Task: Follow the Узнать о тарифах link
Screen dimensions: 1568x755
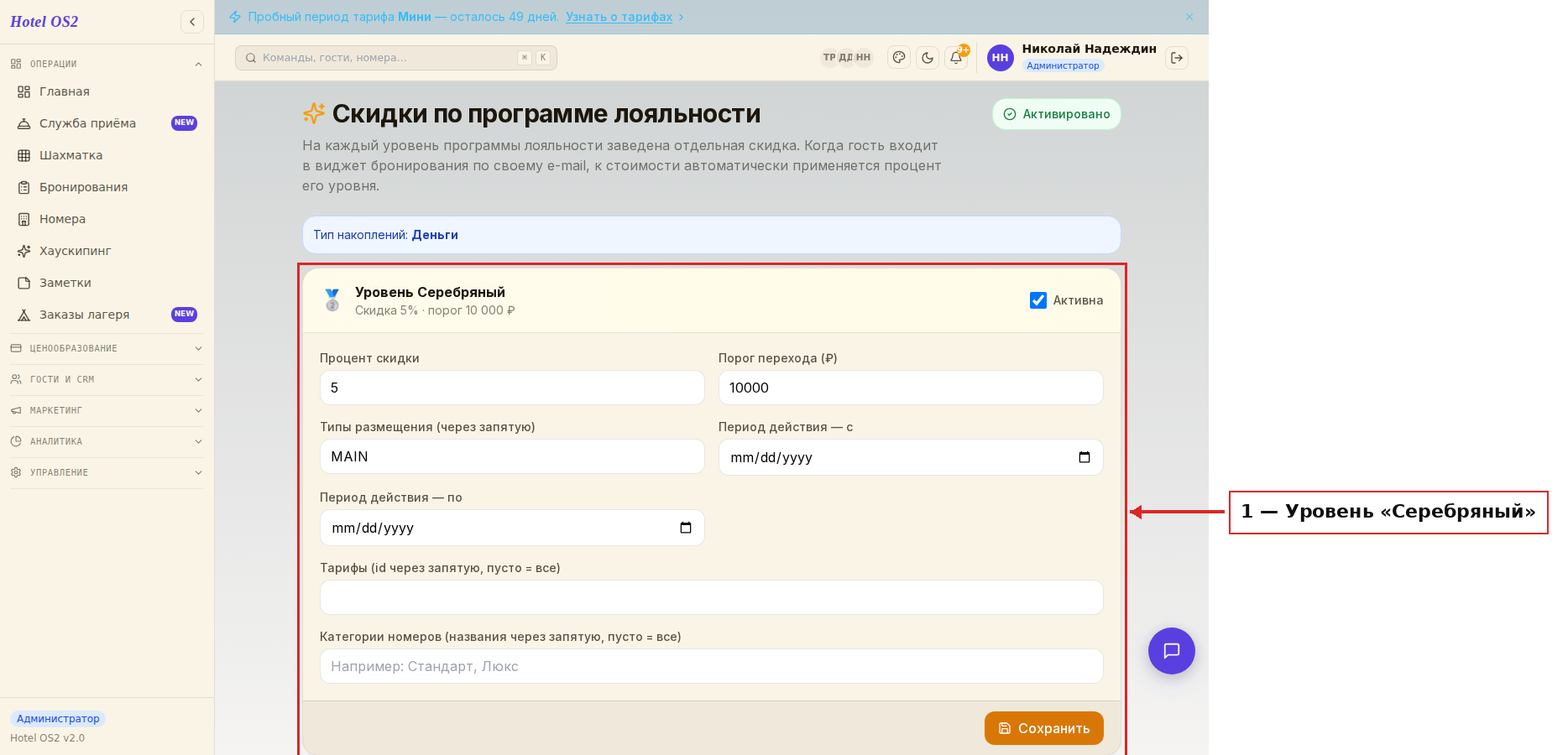Action: click(x=619, y=17)
